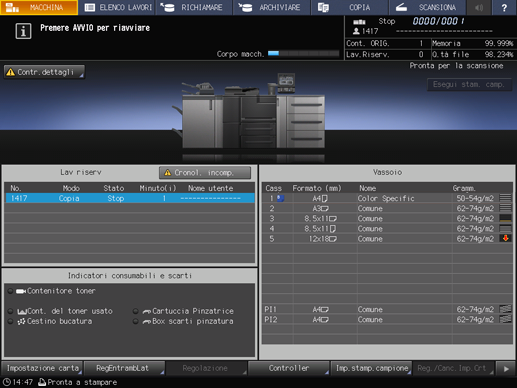The image size is (517, 388).
Task: Click the staple cartridge icon
Action: pos(147,312)
